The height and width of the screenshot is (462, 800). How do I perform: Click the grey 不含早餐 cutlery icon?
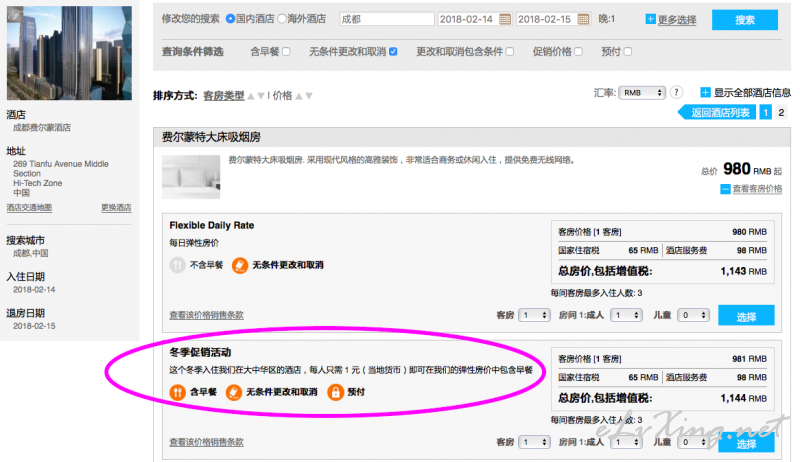[x=177, y=265]
